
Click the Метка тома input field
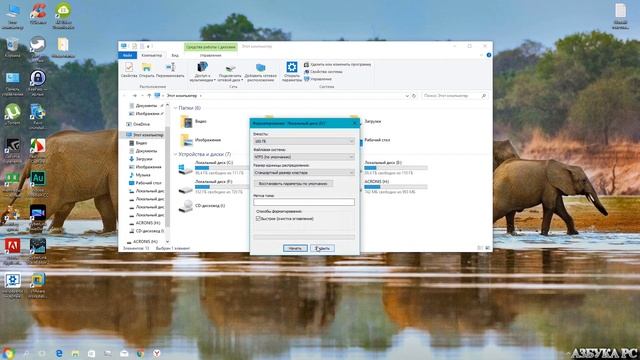(304, 202)
